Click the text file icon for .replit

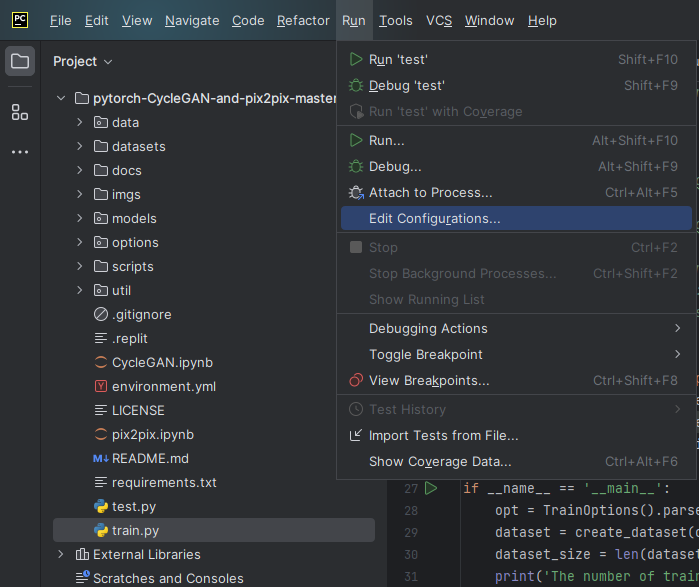pyautogui.click(x=101, y=338)
